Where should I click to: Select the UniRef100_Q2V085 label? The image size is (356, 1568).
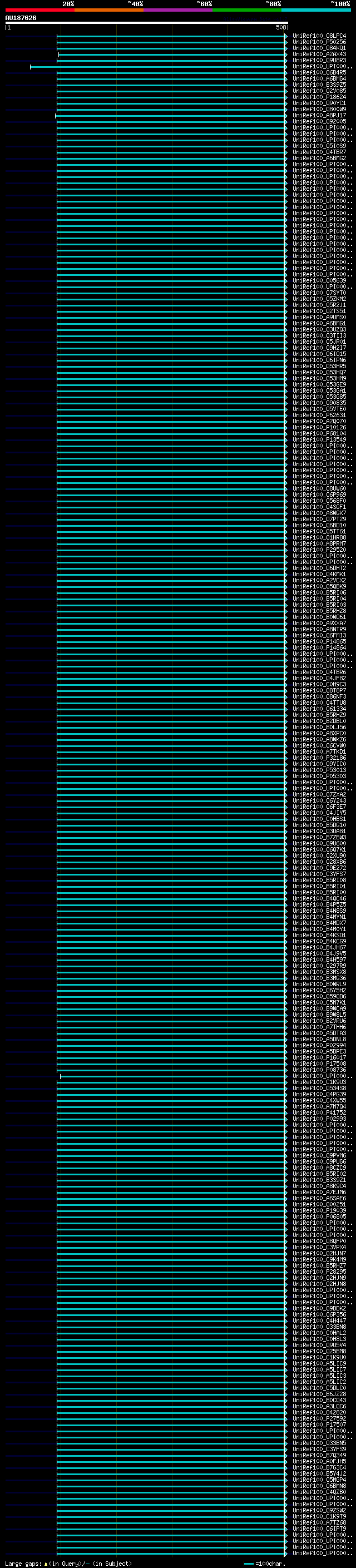click(x=319, y=91)
